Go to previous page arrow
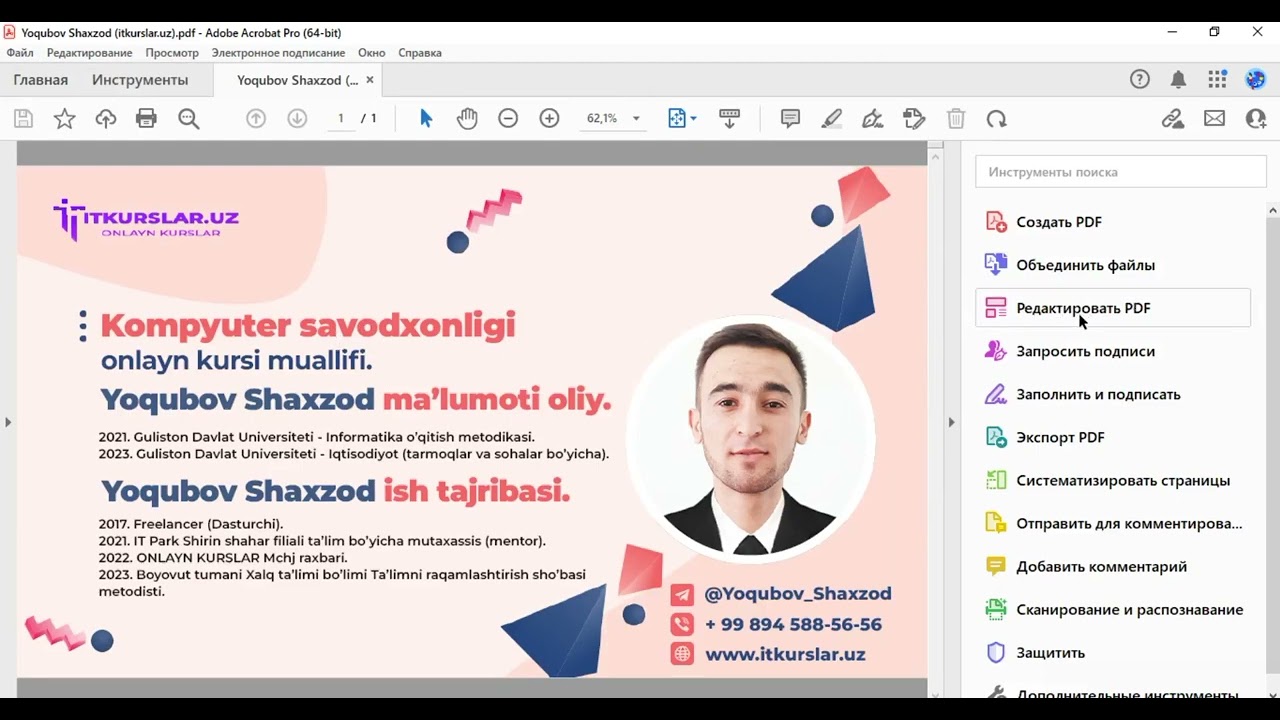The image size is (1280, 720). 256,118
